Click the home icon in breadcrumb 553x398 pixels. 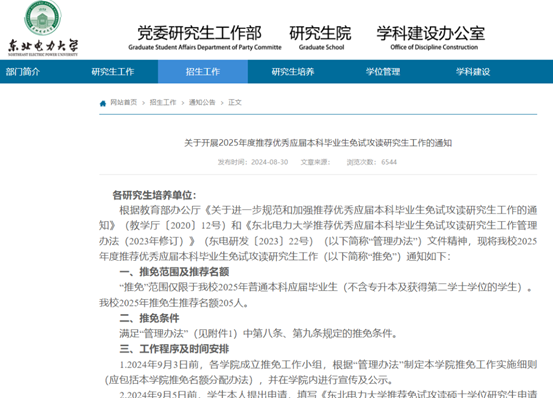point(103,103)
